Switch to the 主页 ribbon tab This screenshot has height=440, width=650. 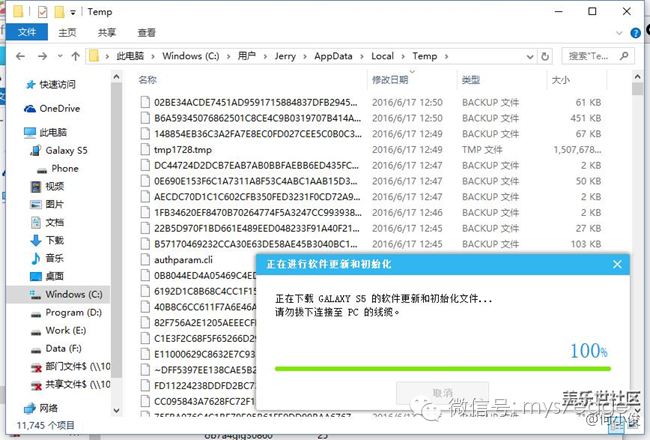click(x=67, y=32)
